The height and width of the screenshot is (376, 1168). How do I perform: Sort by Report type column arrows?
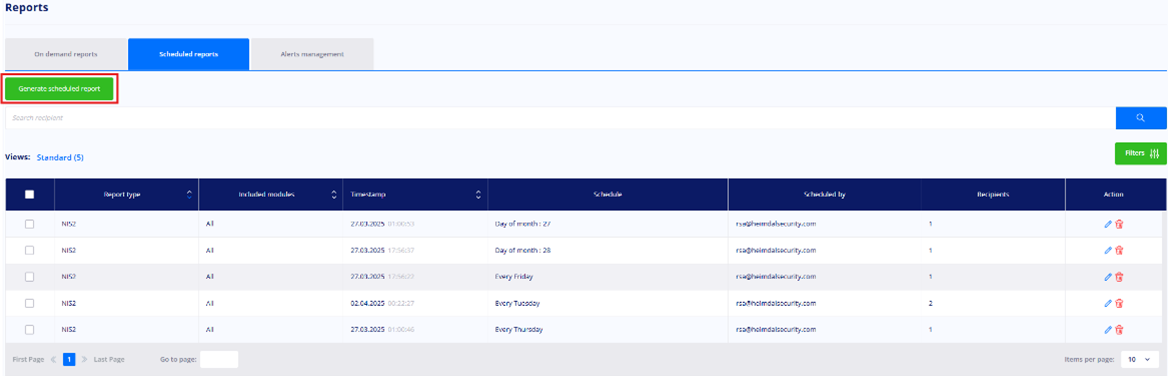pyautogui.click(x=188, y=195)
